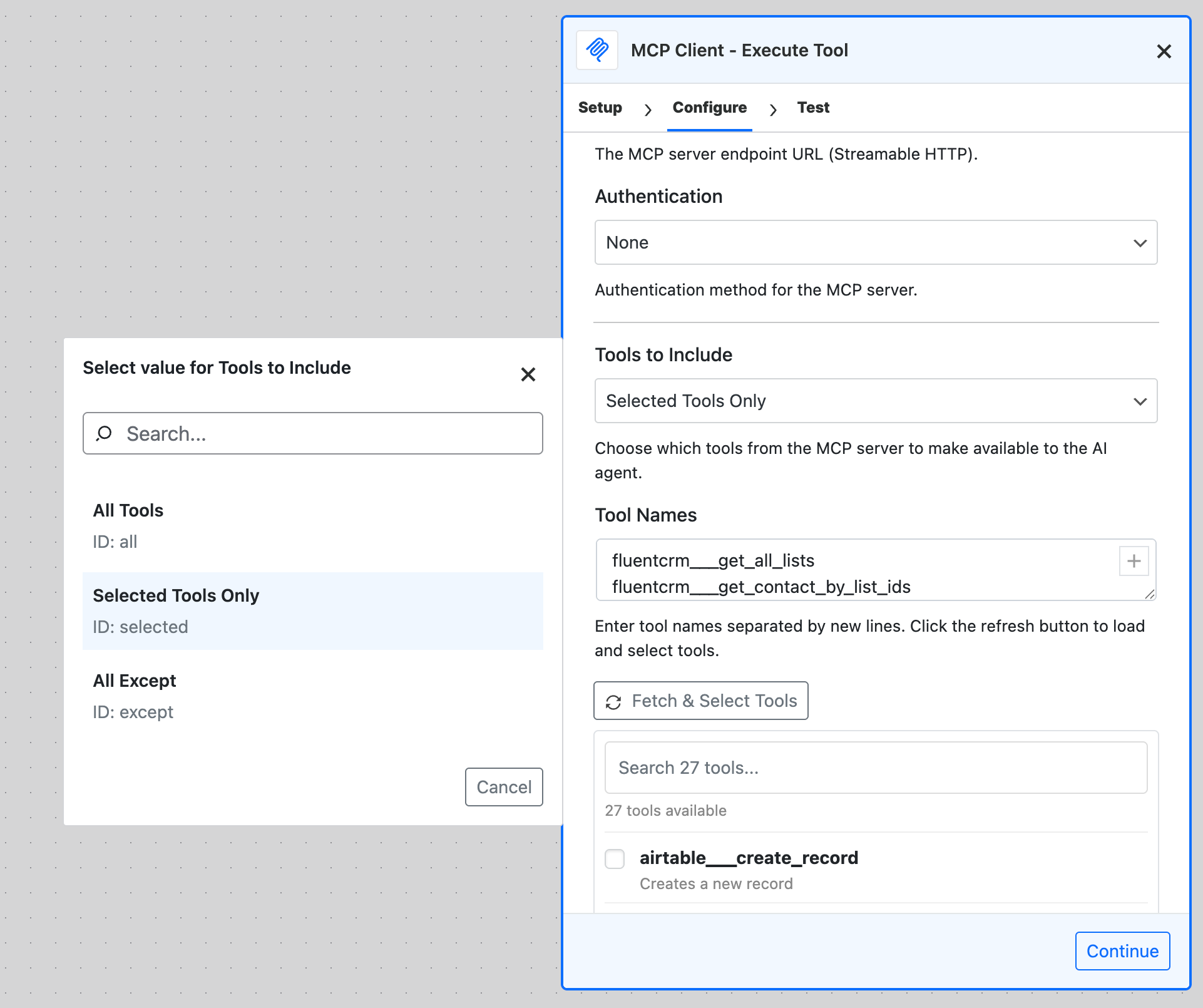Click the chevron between Setup and Configure
1203x1008 pixels.
(648, 108)
